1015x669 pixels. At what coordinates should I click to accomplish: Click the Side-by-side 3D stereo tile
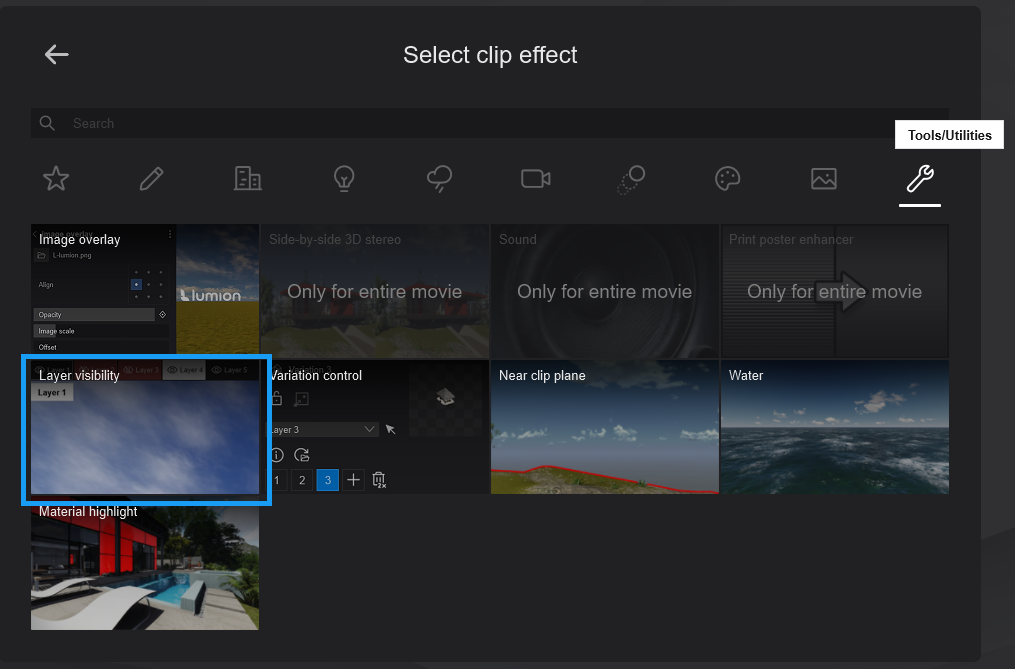(374, 290)
